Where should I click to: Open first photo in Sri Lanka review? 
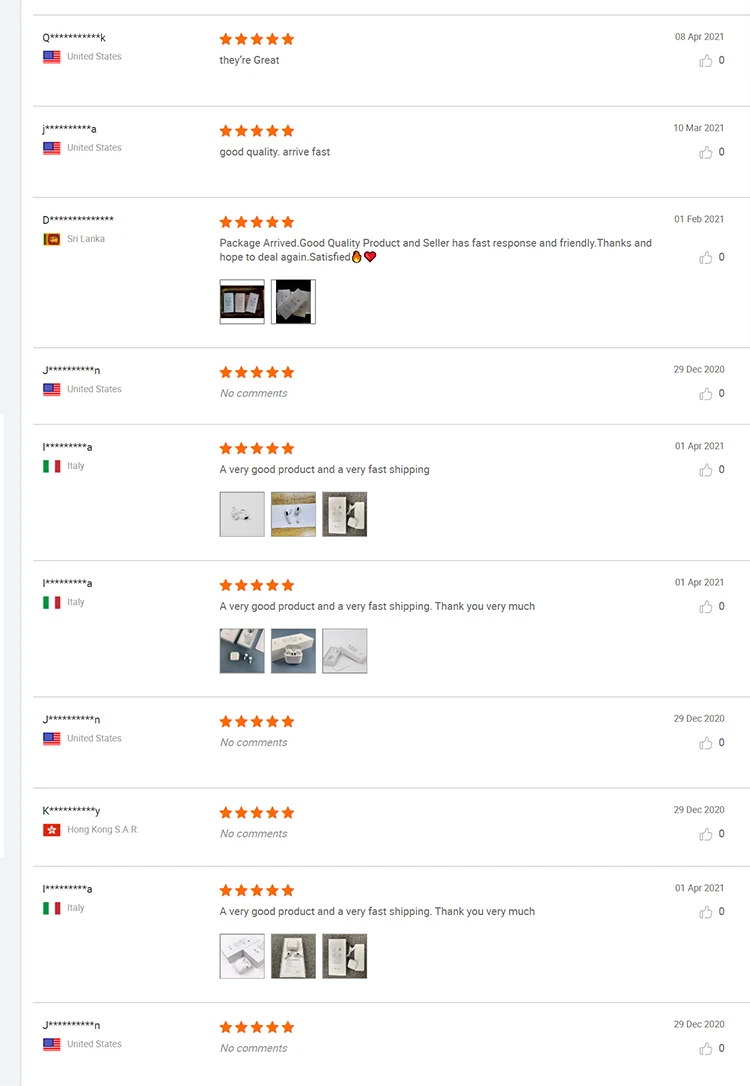(x=242, y=302)
